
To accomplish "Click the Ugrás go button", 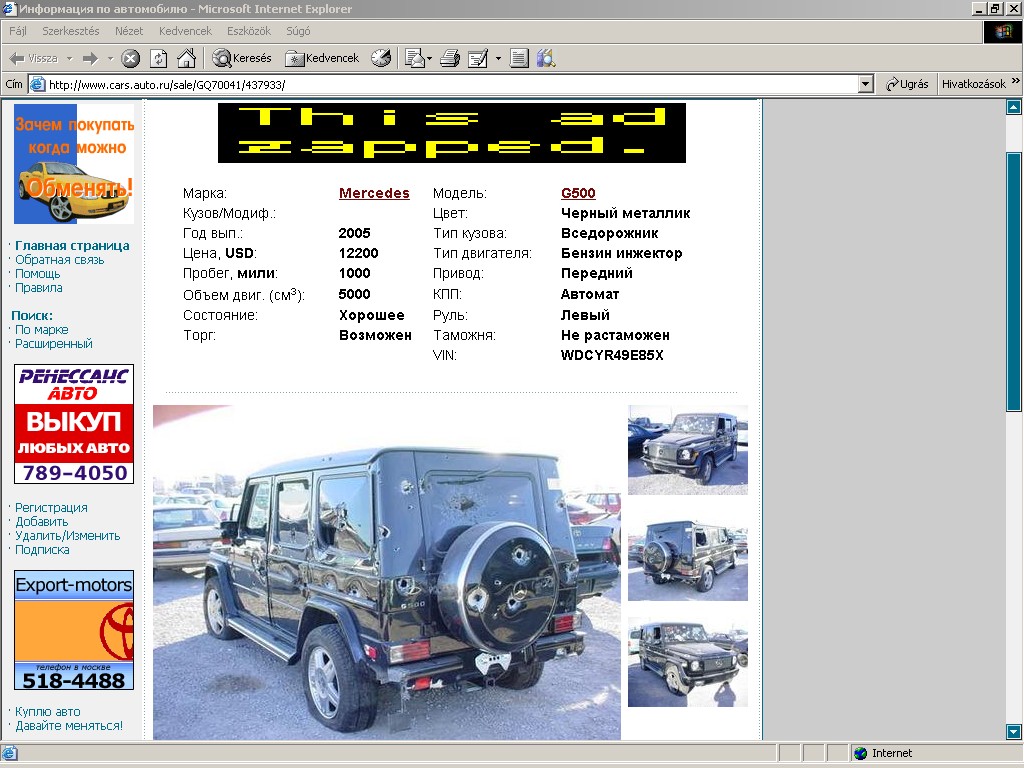I will coord(907,84).
